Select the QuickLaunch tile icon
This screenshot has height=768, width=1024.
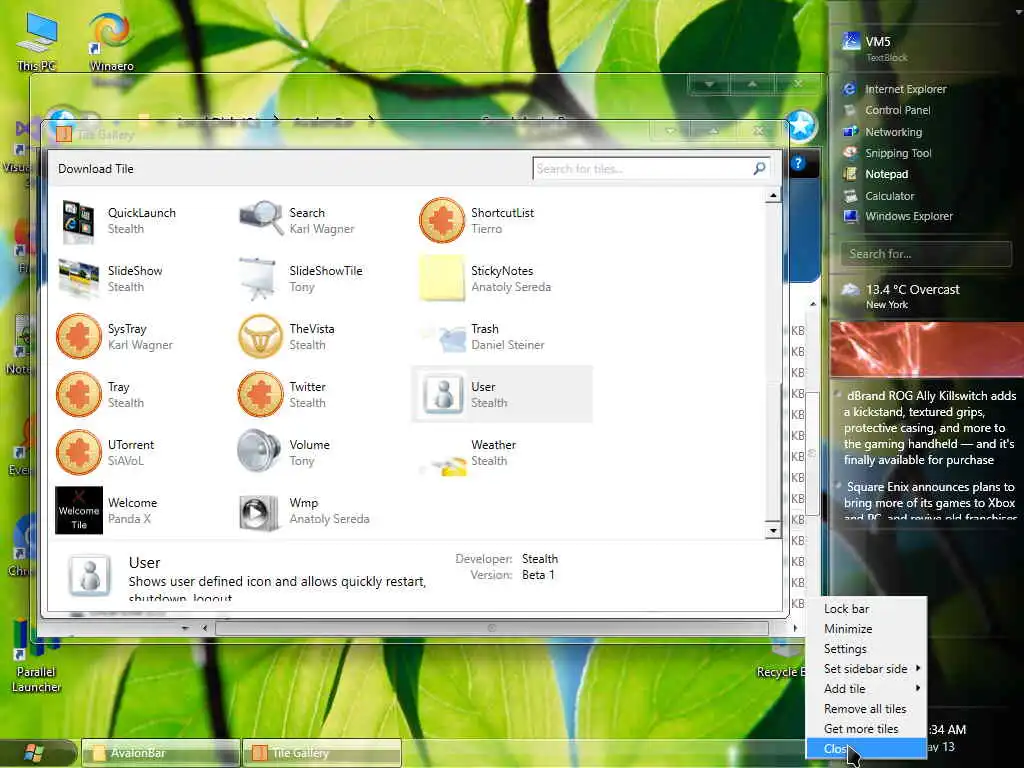[78, 221]
